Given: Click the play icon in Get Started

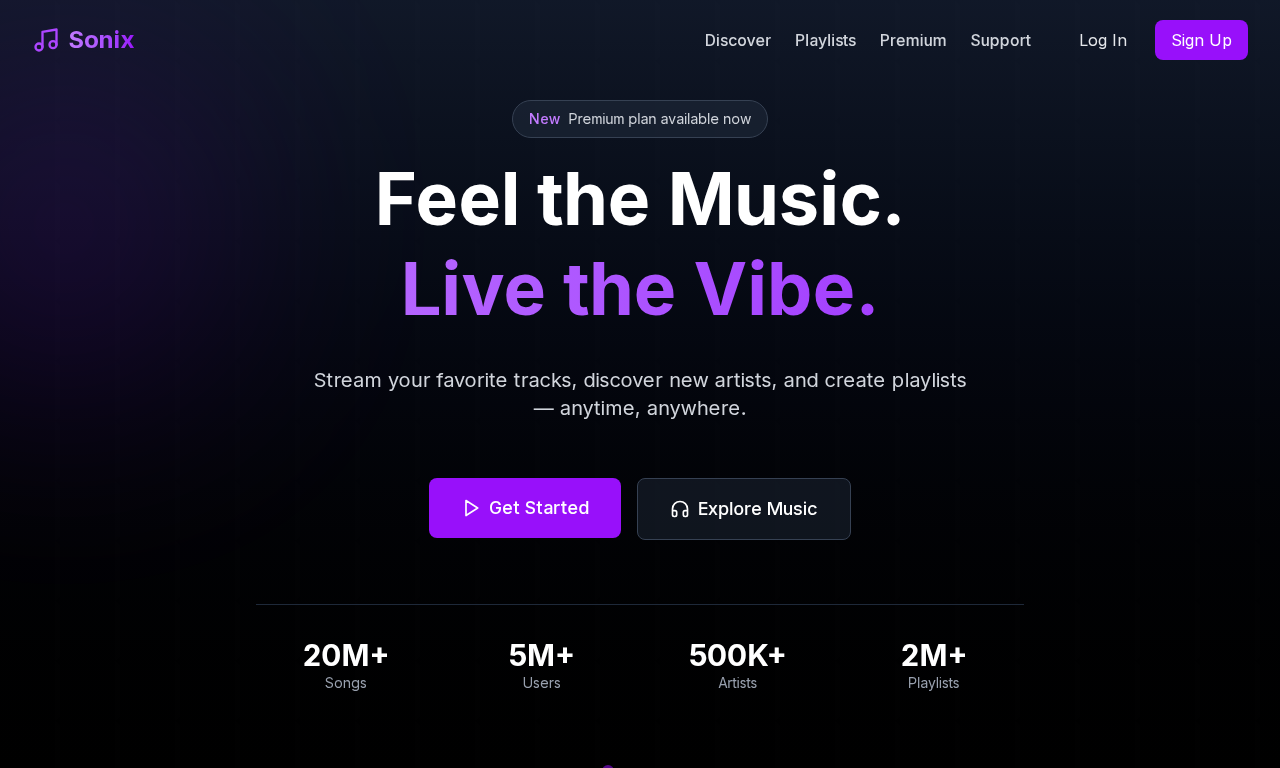Looking at the screenshot, I should 471,508.
